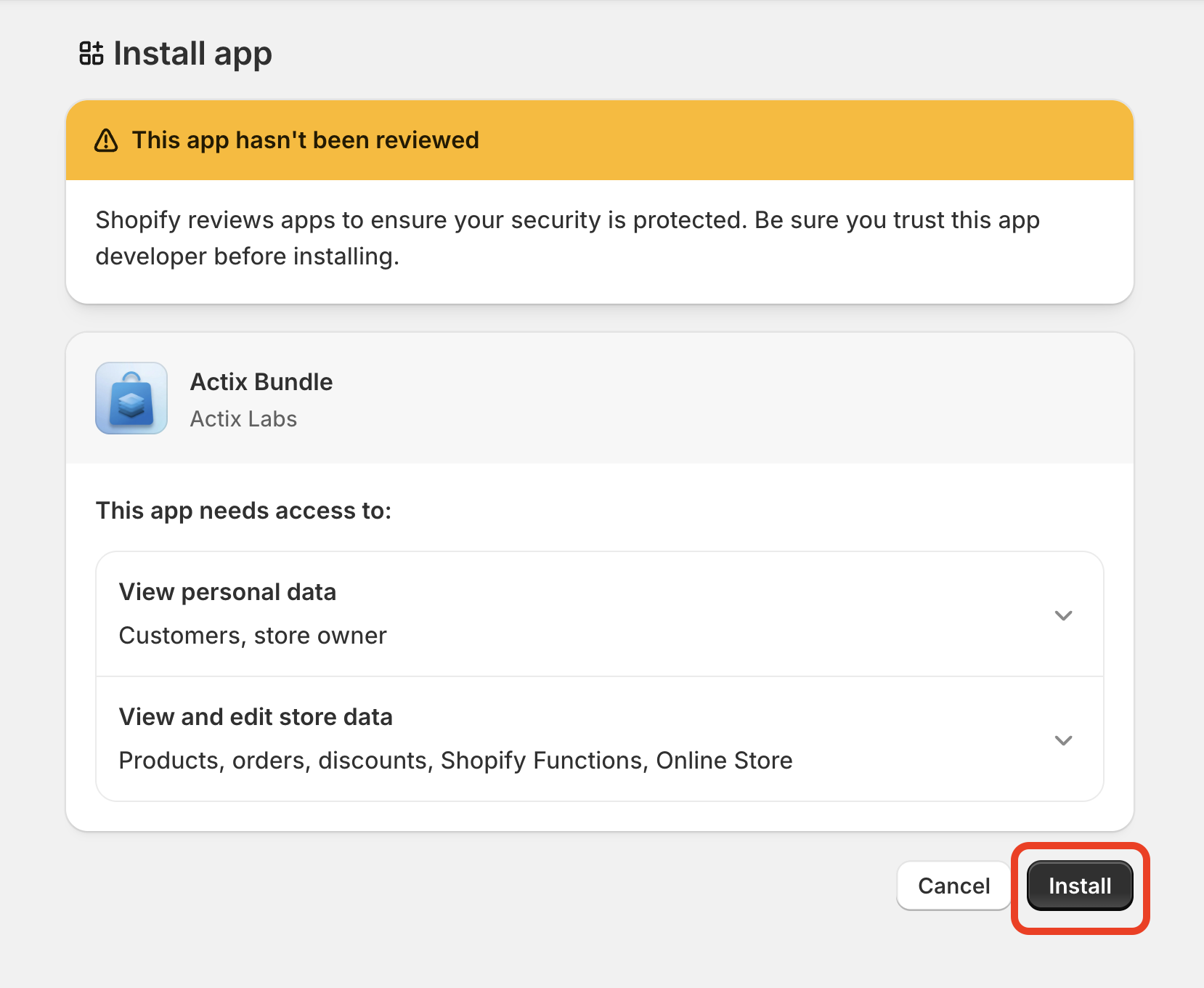This screenshot has width=1204, height=988.
Task: Click the Install app grid icon
Action: [x=91, y=54]
